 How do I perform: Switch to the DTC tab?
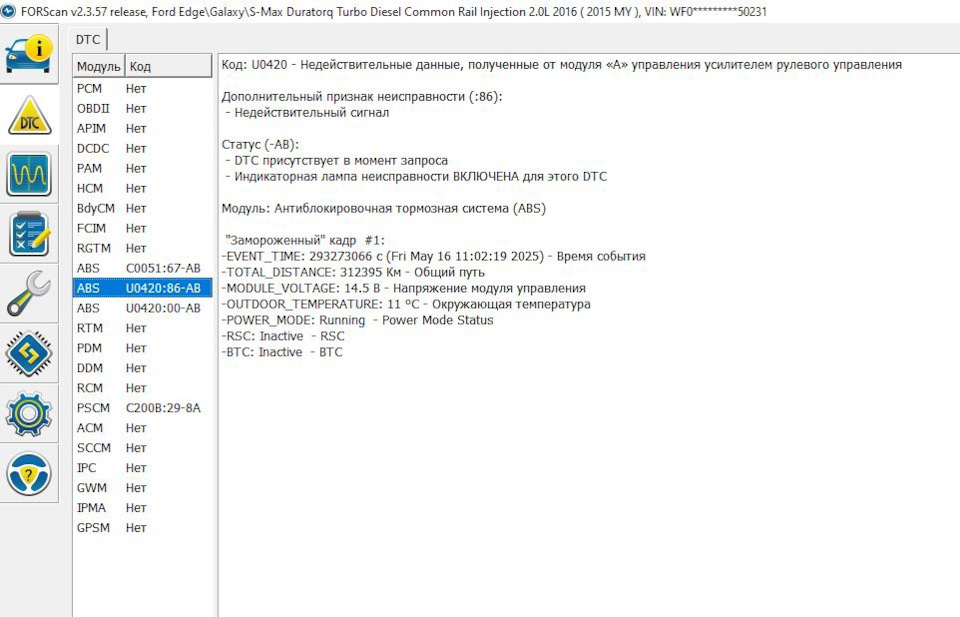pyautogui.click(x=88, y=40)
